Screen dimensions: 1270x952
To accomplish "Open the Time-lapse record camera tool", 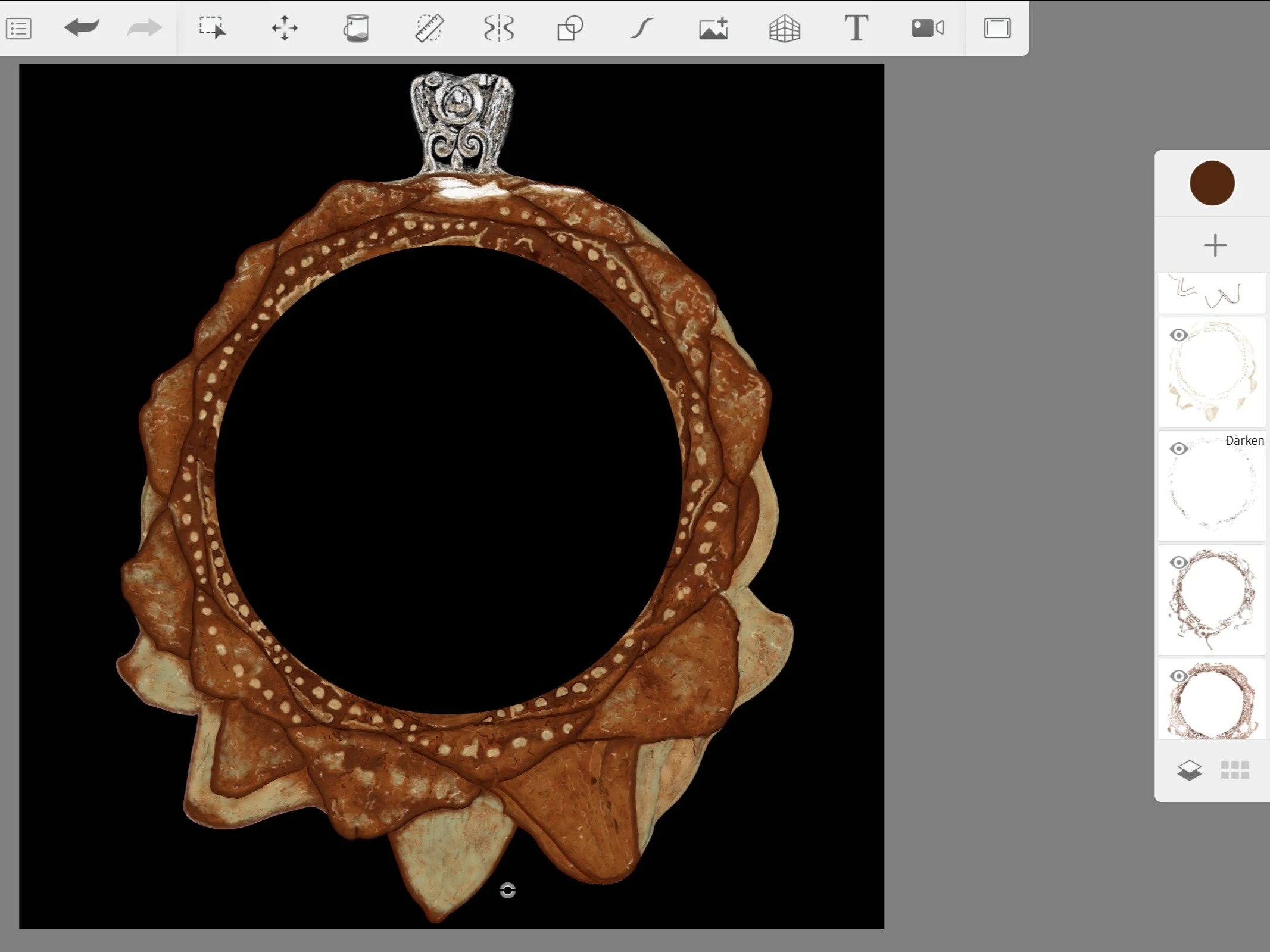I will pos(928,28).
